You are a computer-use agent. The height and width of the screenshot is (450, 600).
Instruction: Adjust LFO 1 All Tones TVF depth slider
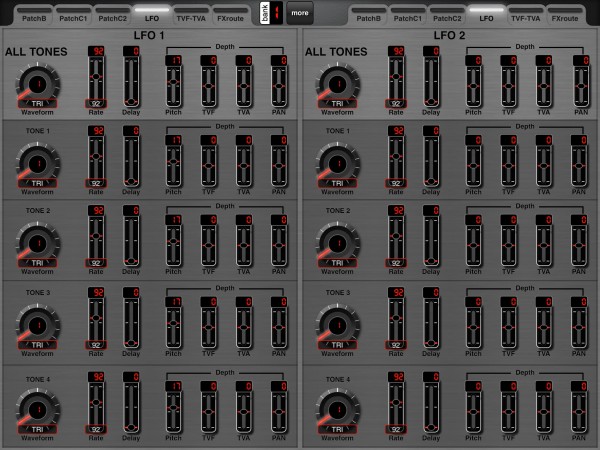(209, 86)
